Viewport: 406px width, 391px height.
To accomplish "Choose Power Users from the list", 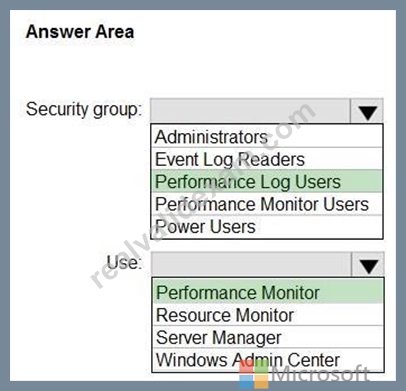I will (267, 227).
